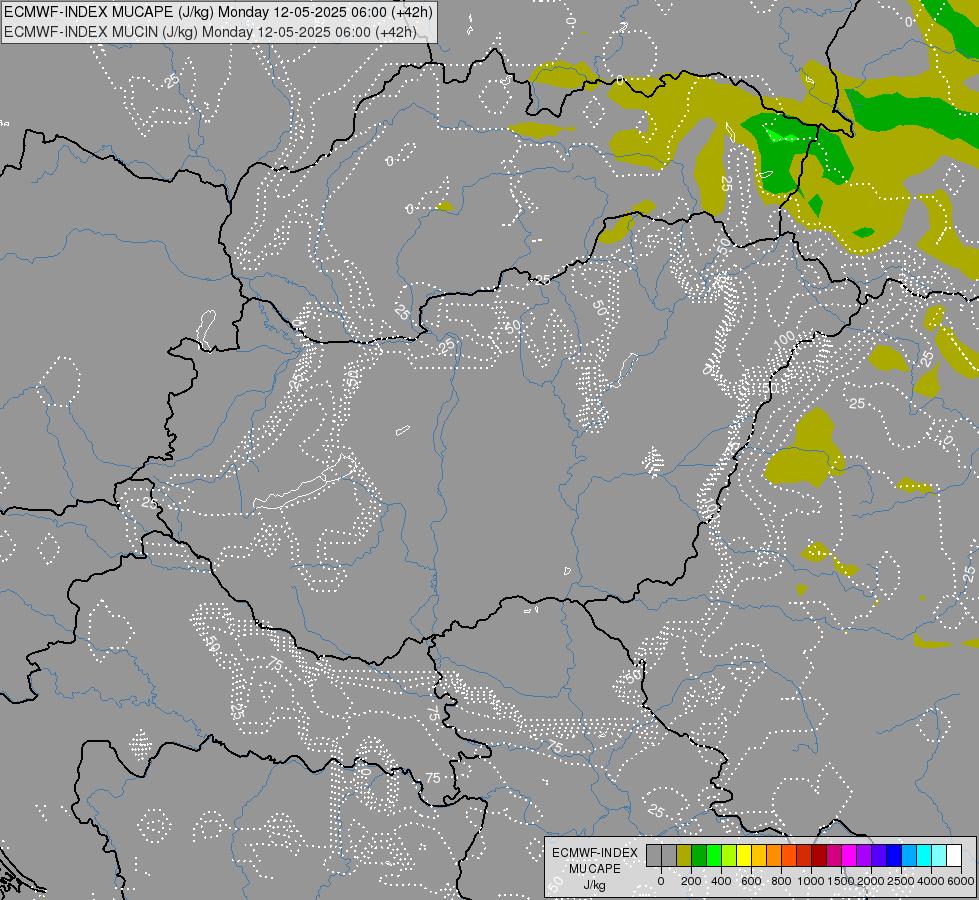The width and height of the screenshot is (979, 900).
Task: Click the long white lake outline in western Hungary
Action: click(x=305, y=482)
